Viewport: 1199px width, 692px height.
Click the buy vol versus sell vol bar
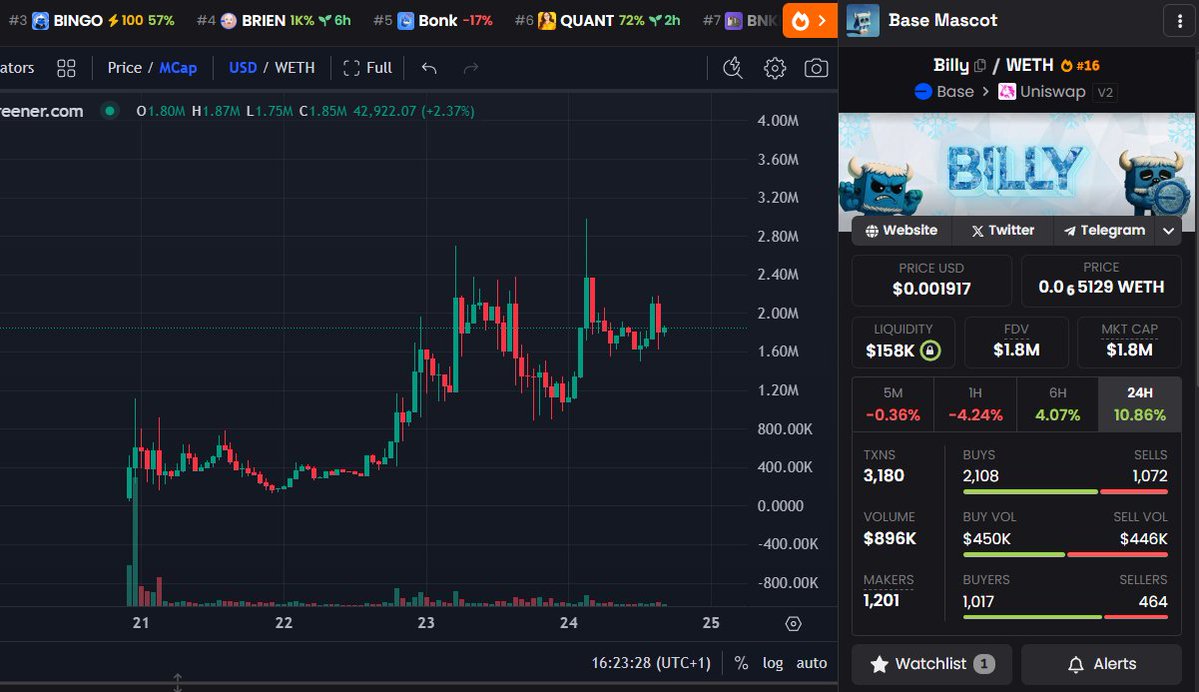point(1065,554)
